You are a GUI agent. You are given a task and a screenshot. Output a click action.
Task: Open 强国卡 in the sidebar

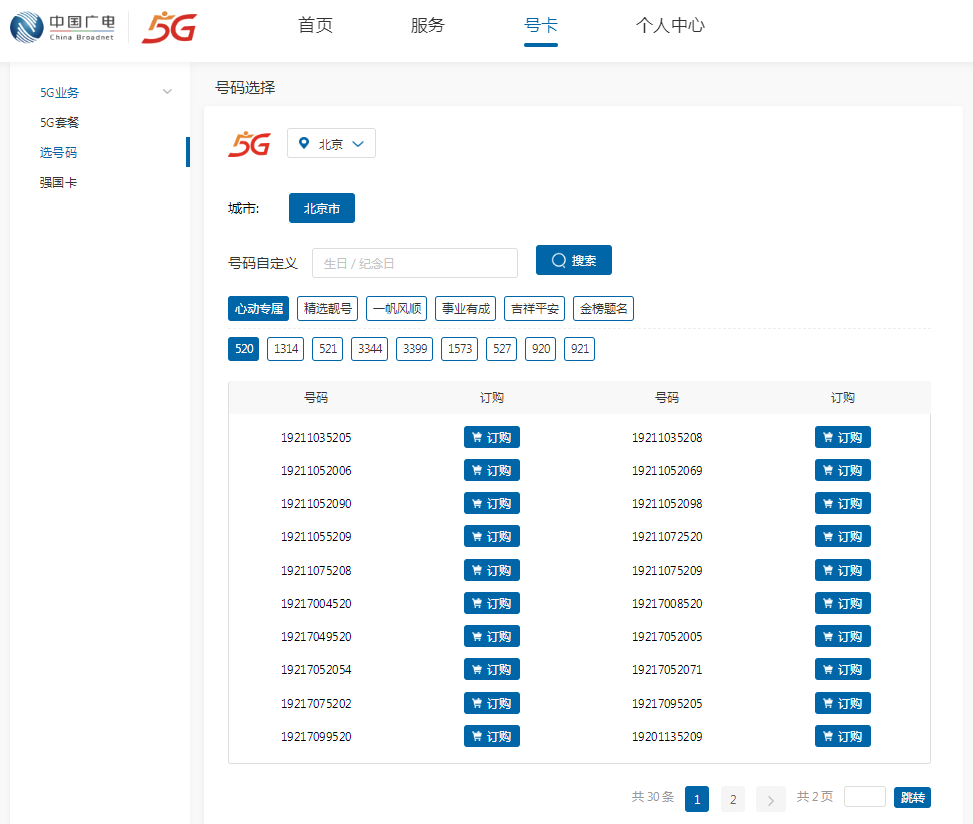pyautogui.click(x=58, y=183)
